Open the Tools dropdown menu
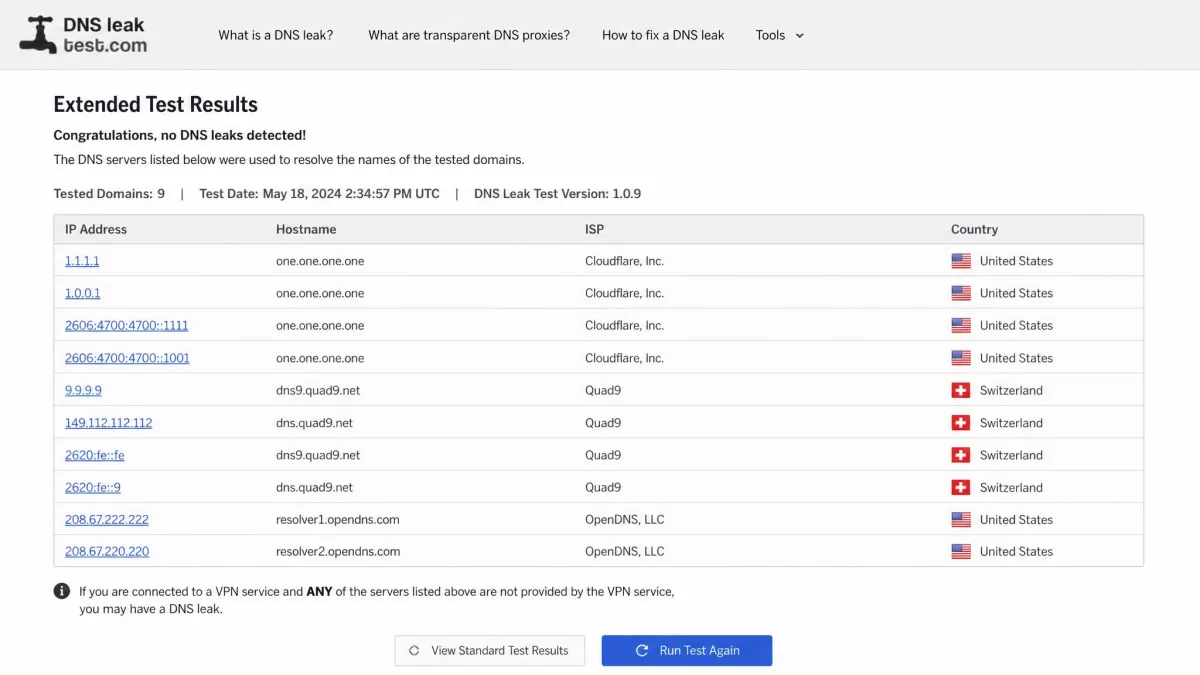This screenshot has width=1200, height=675. coord(780,35)
